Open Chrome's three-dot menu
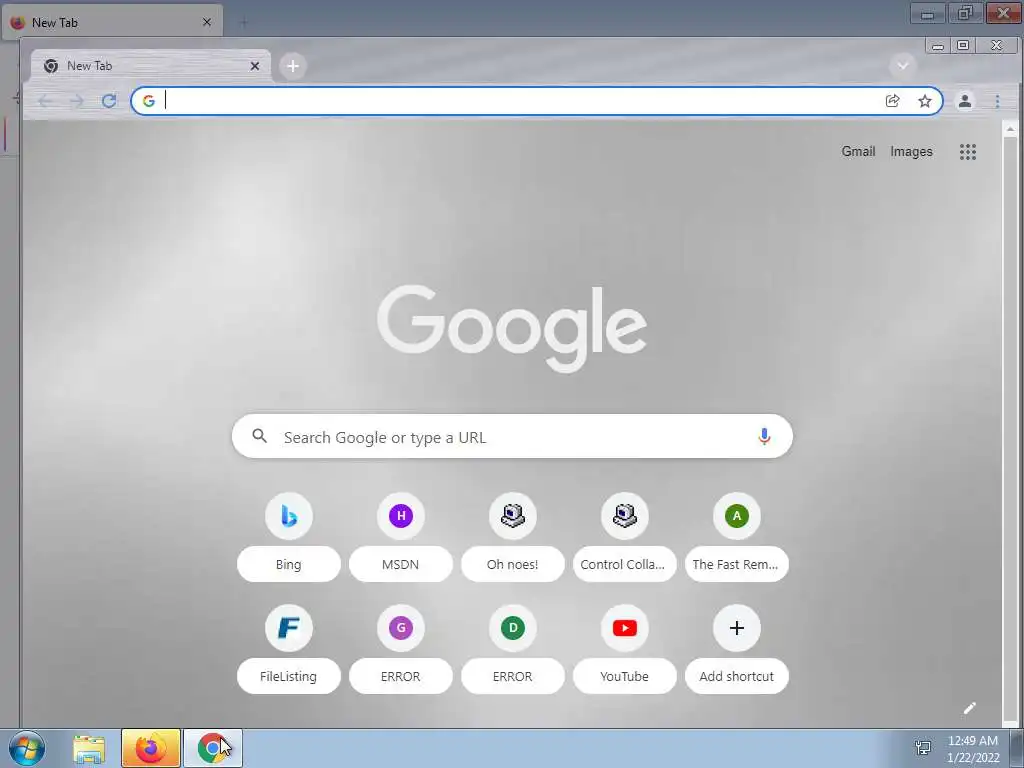1024x768 pixels. [997, 101]
